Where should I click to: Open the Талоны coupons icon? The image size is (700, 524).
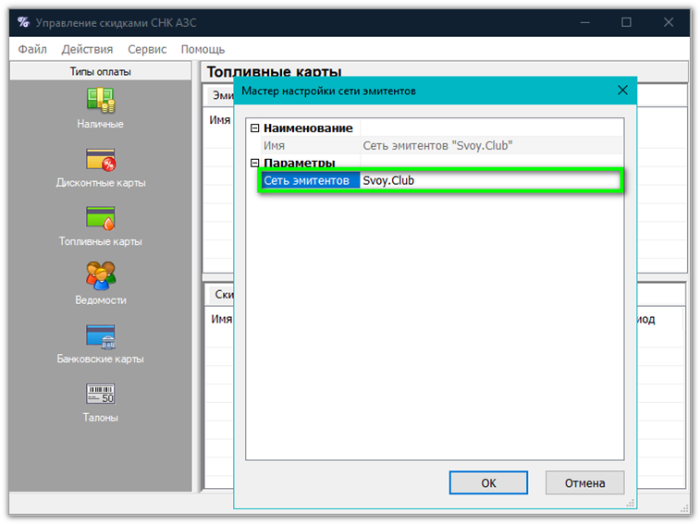pos(100,394)
